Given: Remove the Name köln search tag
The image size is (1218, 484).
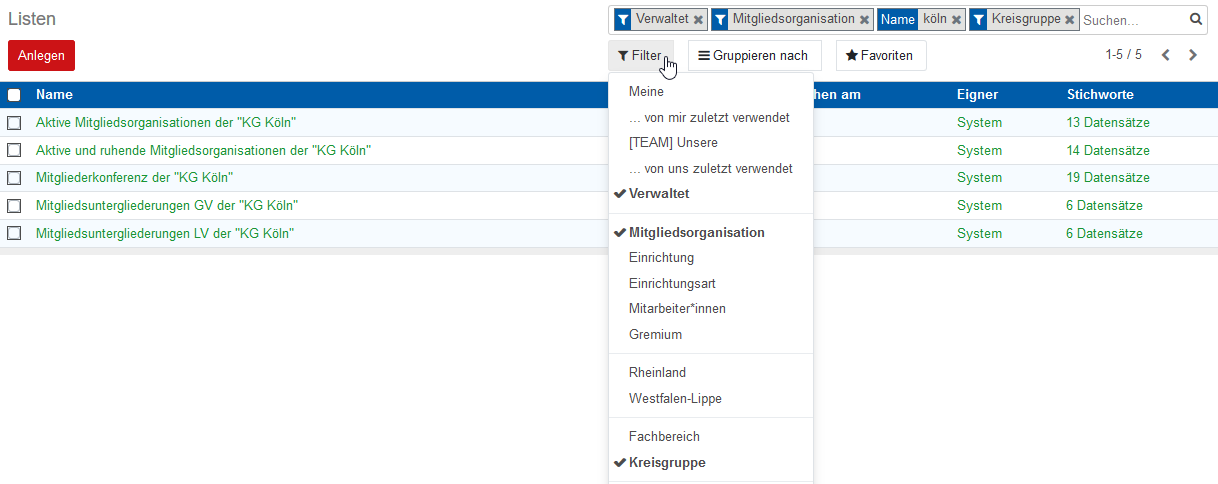Looking at the screenshot, I should point(956,20).
